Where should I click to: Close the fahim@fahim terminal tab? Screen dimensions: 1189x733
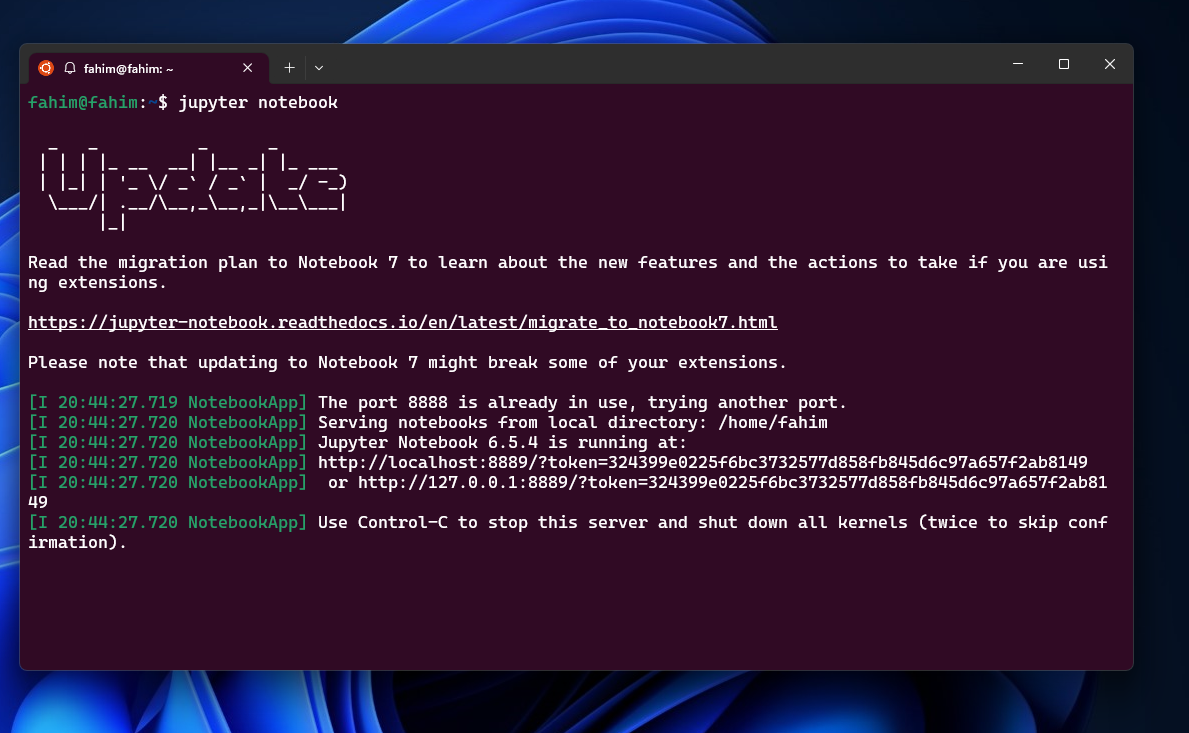point(247,67)
